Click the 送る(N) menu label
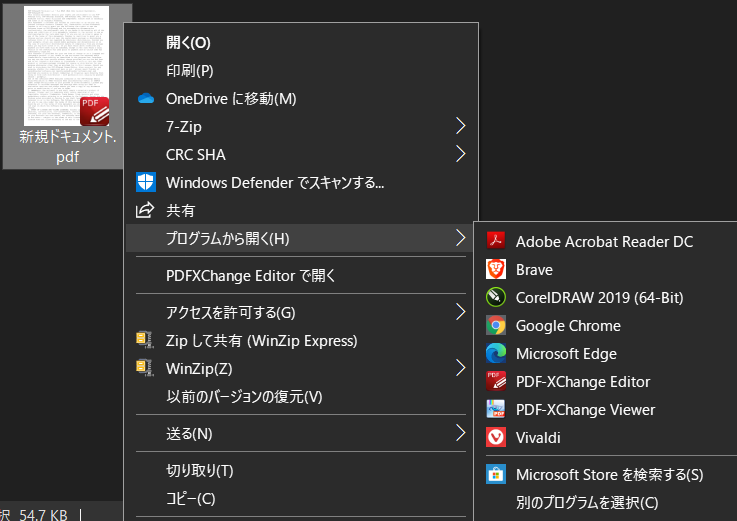 tap(189, 434)
